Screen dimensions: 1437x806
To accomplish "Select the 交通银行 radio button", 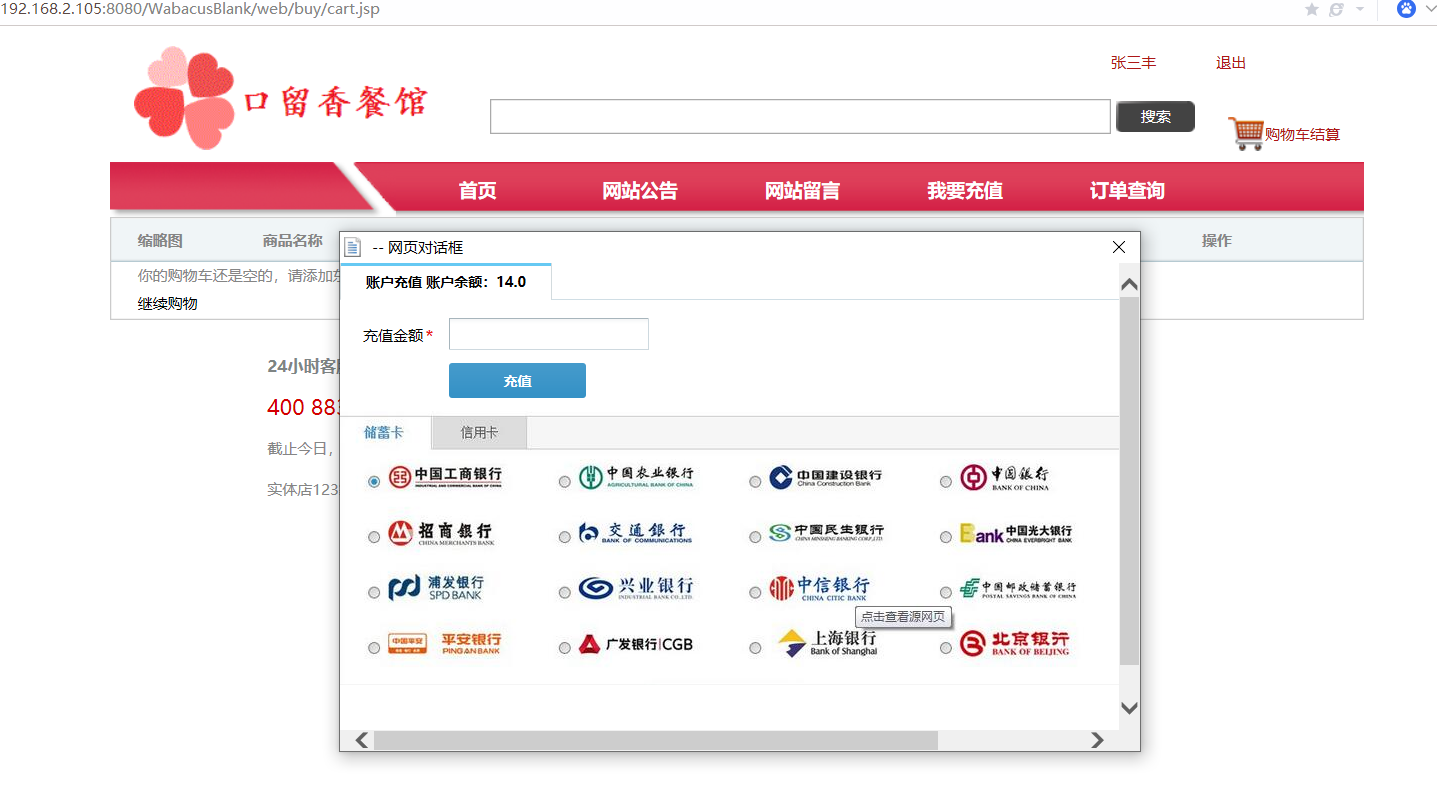I will pos(565,537).
